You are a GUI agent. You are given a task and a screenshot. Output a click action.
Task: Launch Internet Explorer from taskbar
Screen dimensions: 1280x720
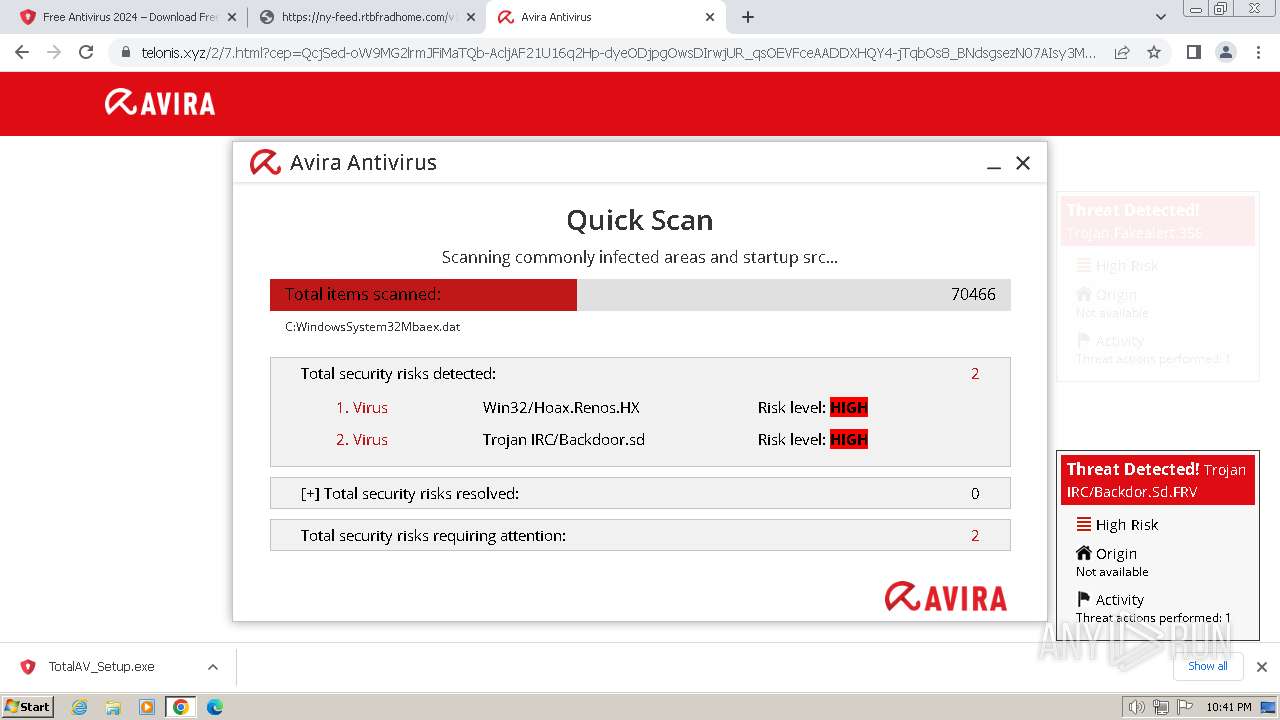(x=79, y=707)
